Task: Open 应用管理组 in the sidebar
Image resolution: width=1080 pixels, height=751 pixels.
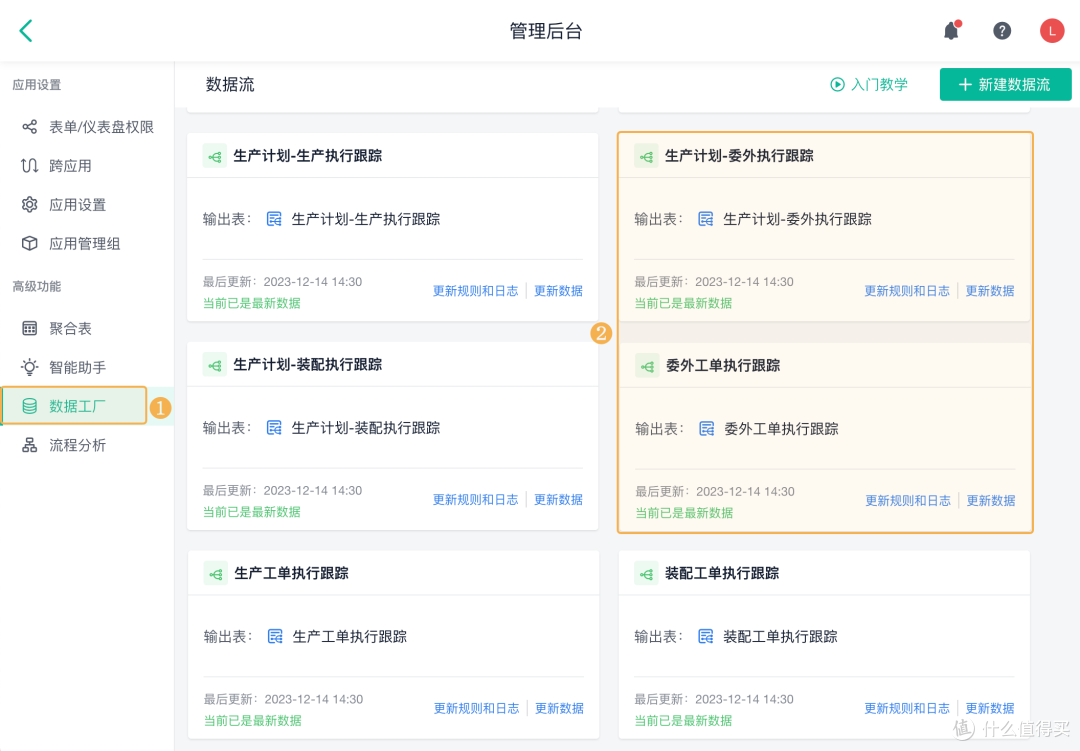Action: pyautogui.click(x=87, y=243)
